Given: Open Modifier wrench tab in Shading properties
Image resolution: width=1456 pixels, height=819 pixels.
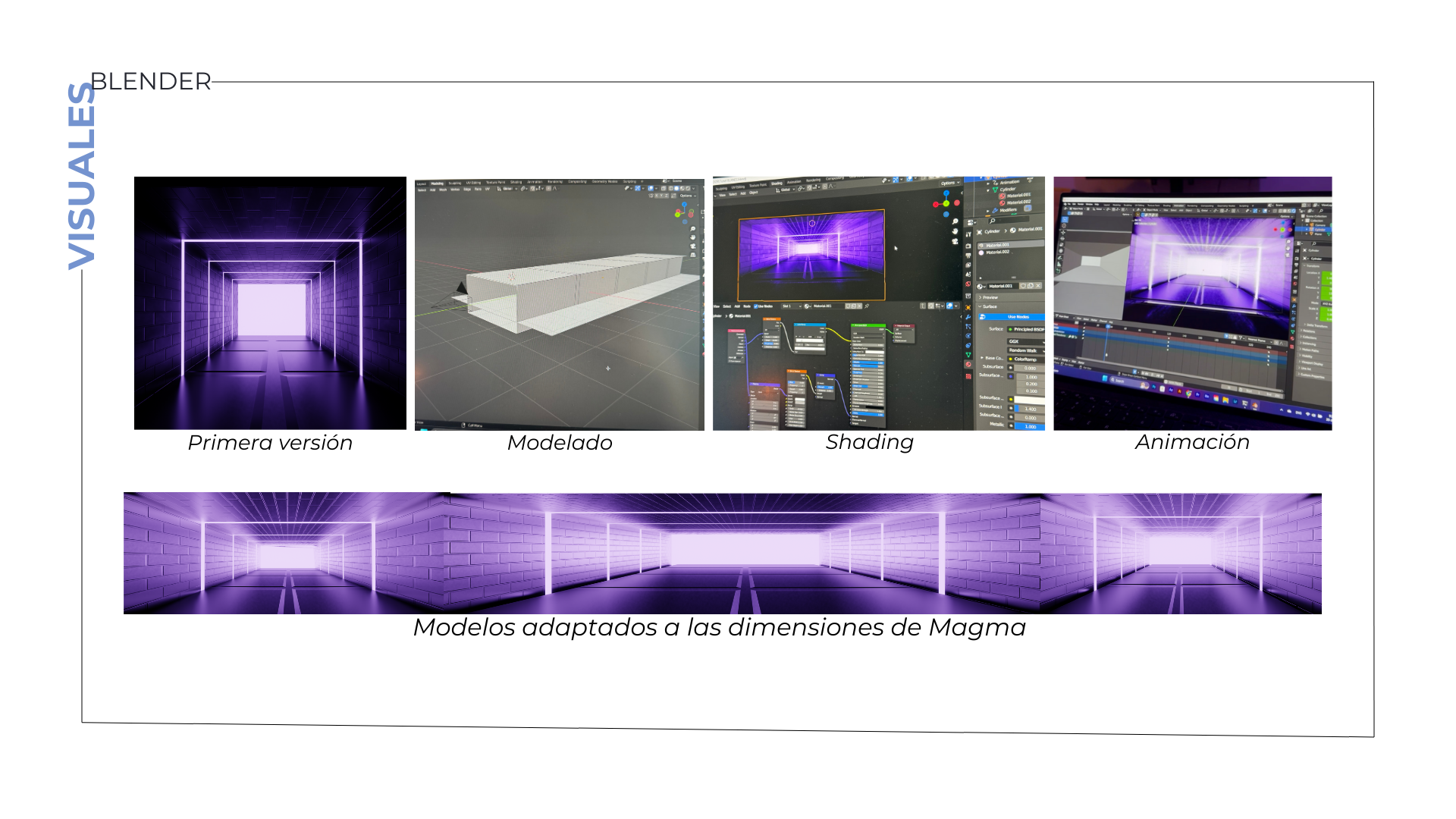Looking at the screenshot, I should tap(968, 317).
